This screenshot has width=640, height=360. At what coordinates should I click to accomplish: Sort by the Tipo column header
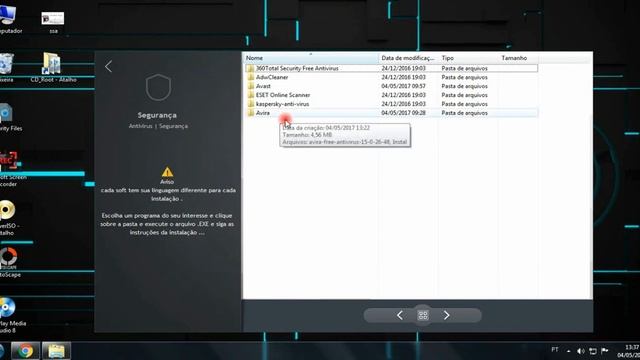tap(468, 58)
